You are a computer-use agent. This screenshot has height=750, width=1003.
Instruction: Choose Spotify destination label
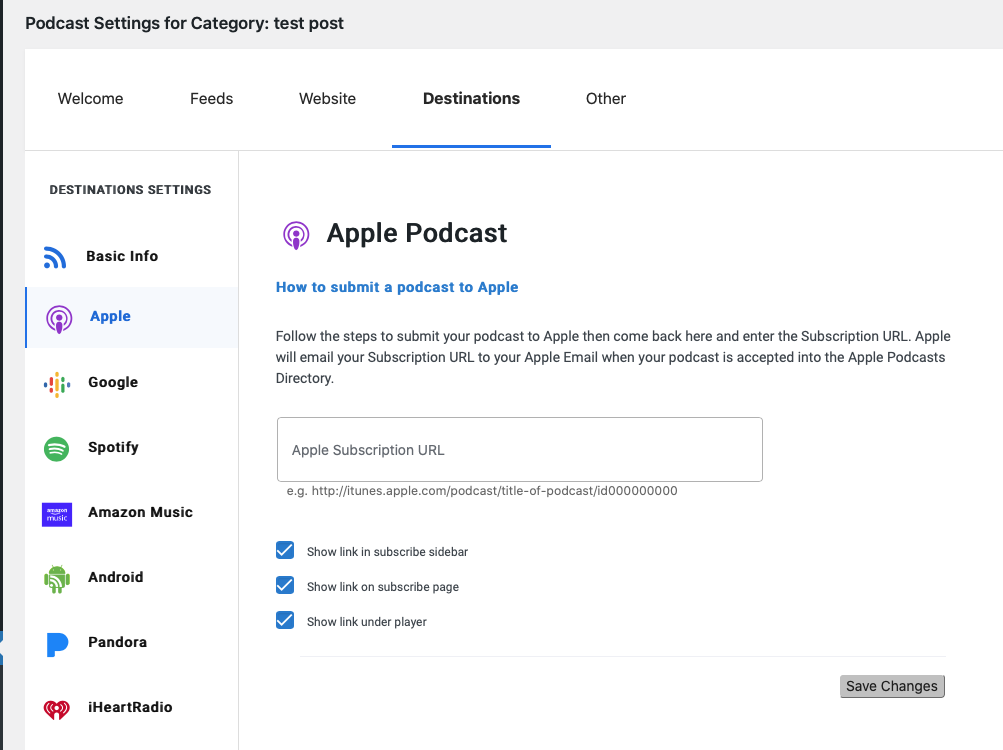(x=113, y=447)
